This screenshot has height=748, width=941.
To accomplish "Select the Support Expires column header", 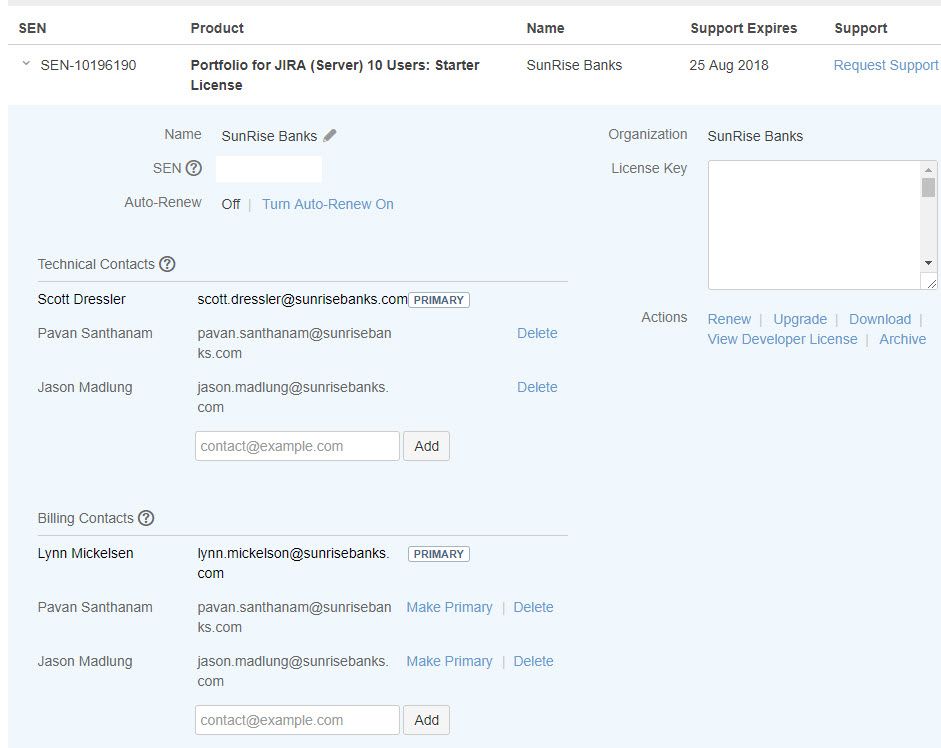I will pos(744,28).
